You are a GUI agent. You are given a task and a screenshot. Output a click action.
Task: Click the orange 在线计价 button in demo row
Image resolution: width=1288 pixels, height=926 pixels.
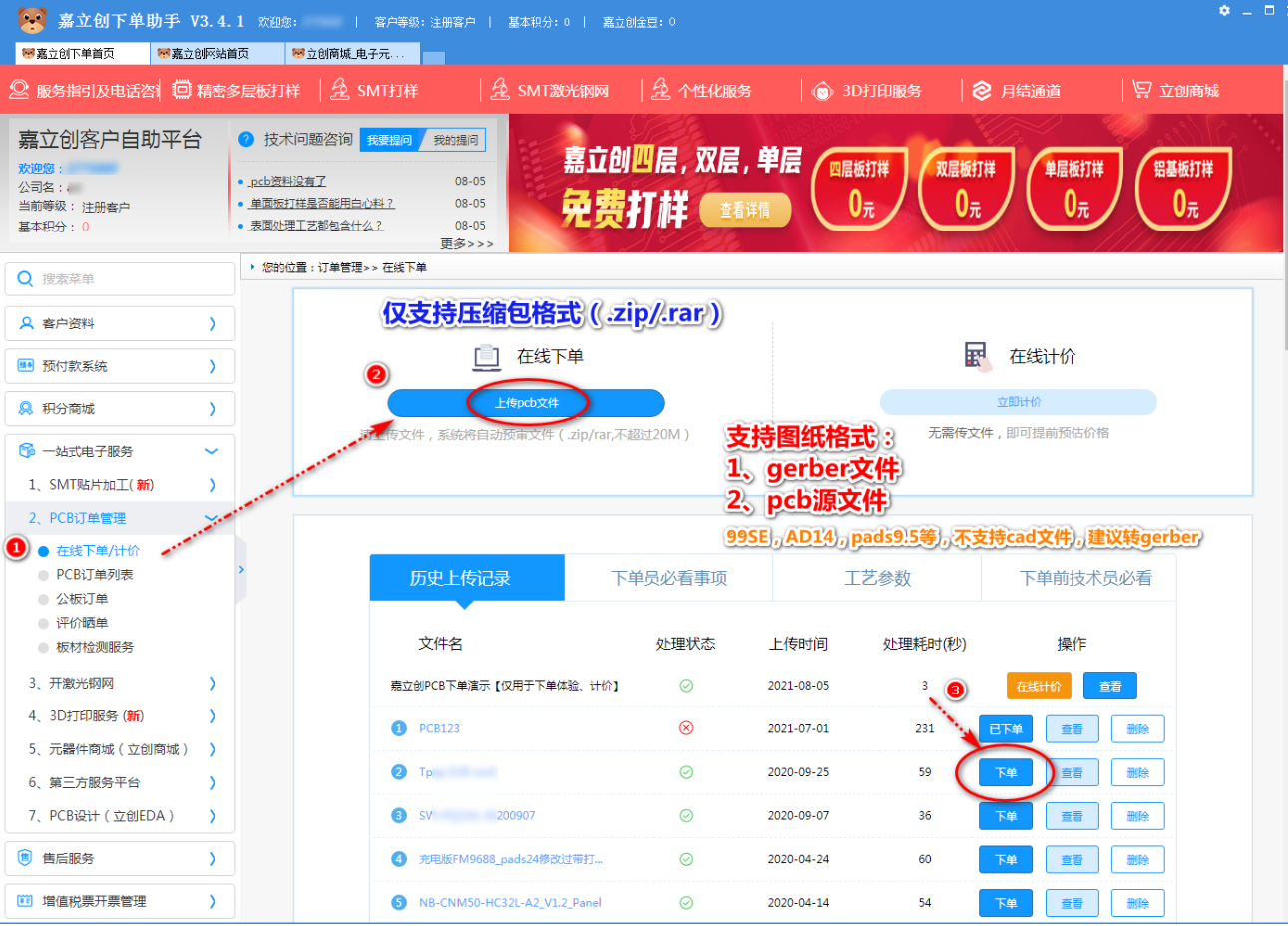pyautogui.click(x=1038, y=686)
